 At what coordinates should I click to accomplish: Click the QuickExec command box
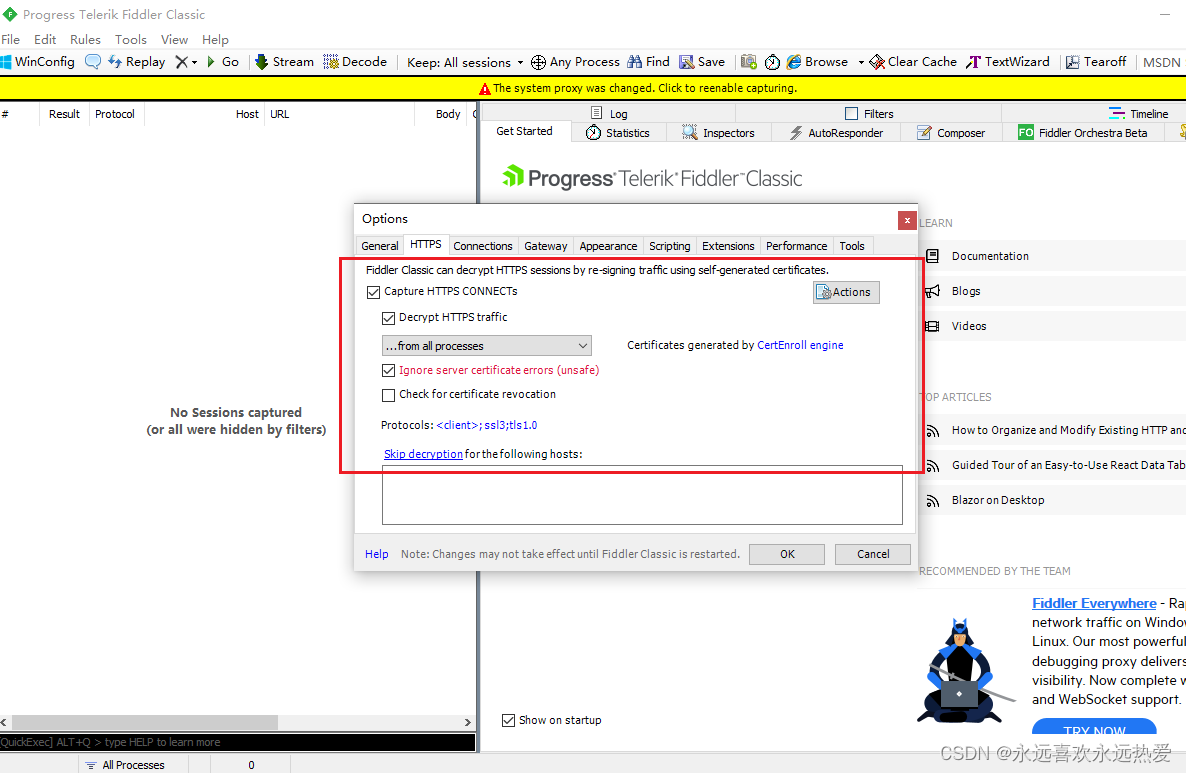[x=238, y=742]
